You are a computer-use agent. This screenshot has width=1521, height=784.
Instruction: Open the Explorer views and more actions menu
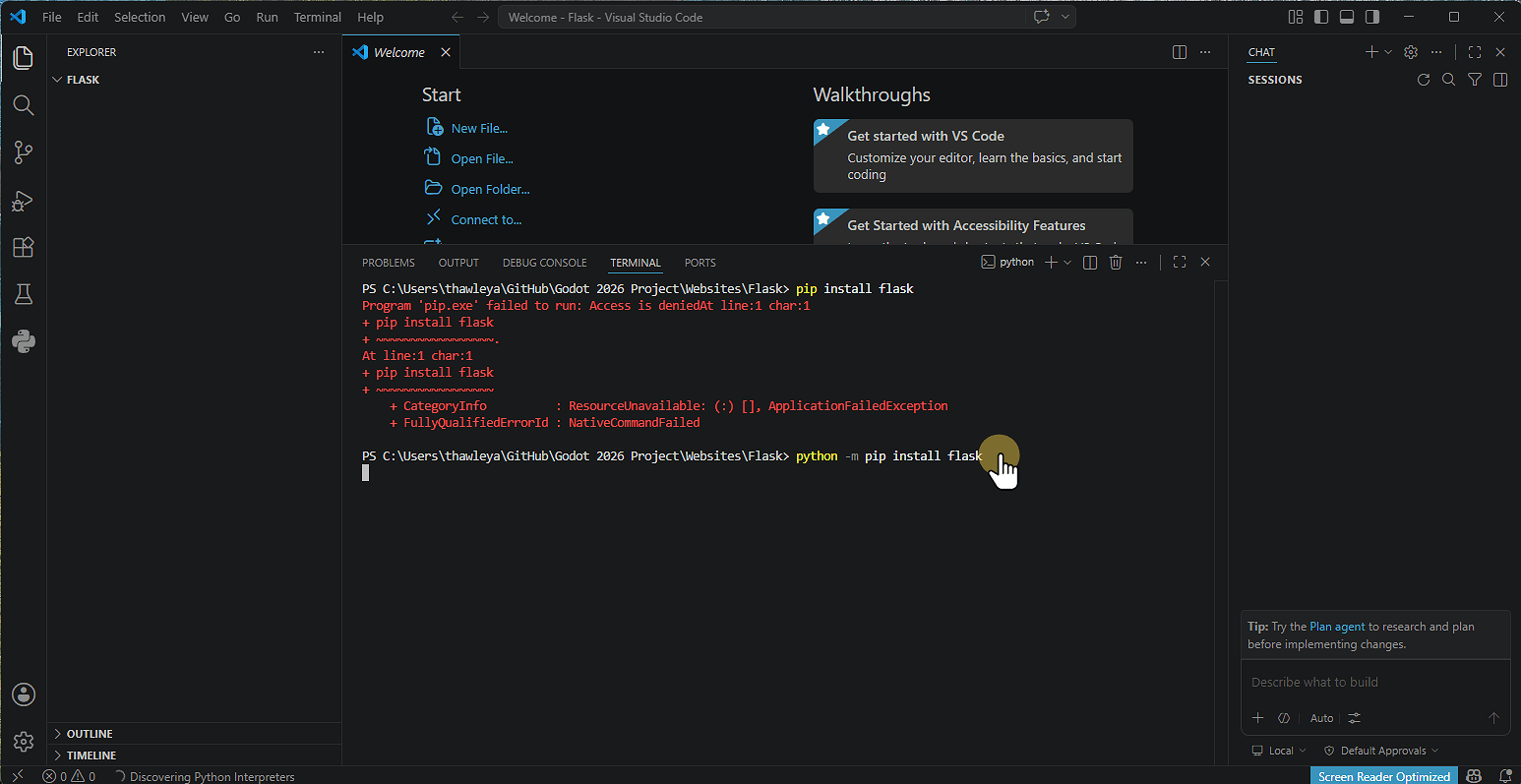[x=318, y=52]
